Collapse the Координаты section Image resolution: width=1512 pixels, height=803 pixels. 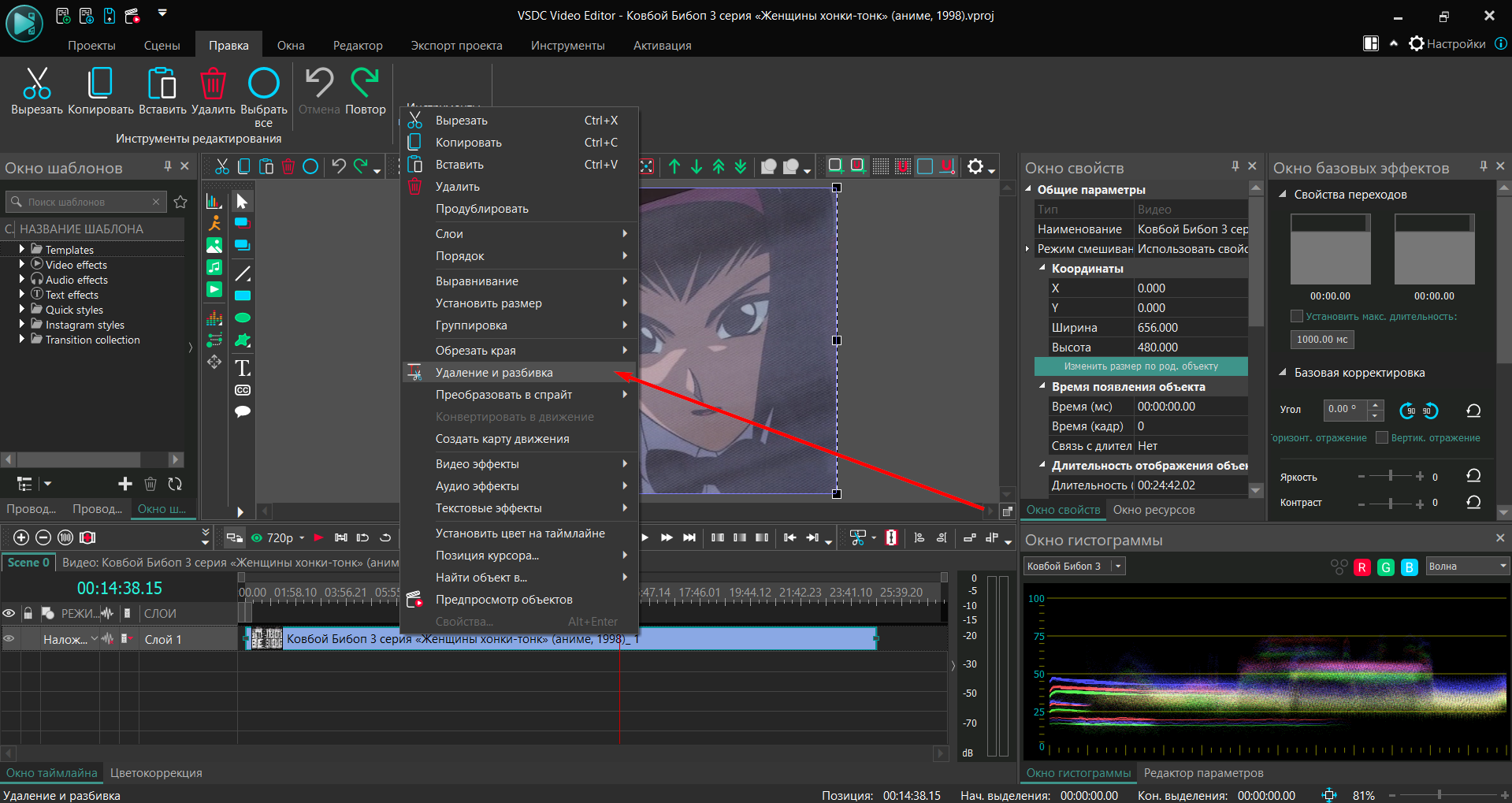(1043, 268)
